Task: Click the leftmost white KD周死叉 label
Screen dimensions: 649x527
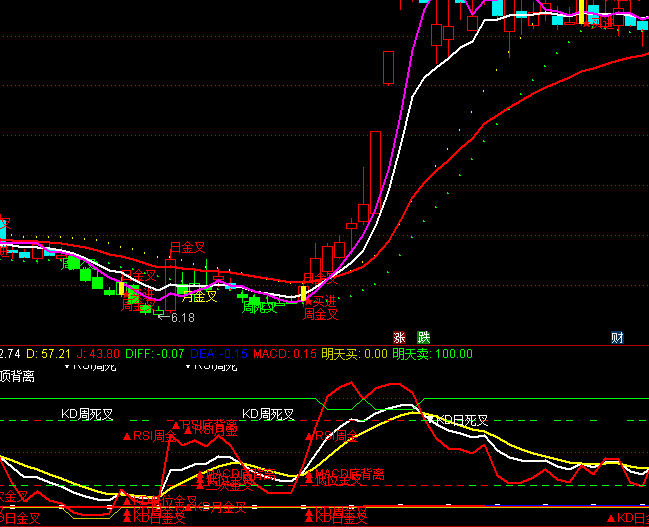Action: pos(87,413)
